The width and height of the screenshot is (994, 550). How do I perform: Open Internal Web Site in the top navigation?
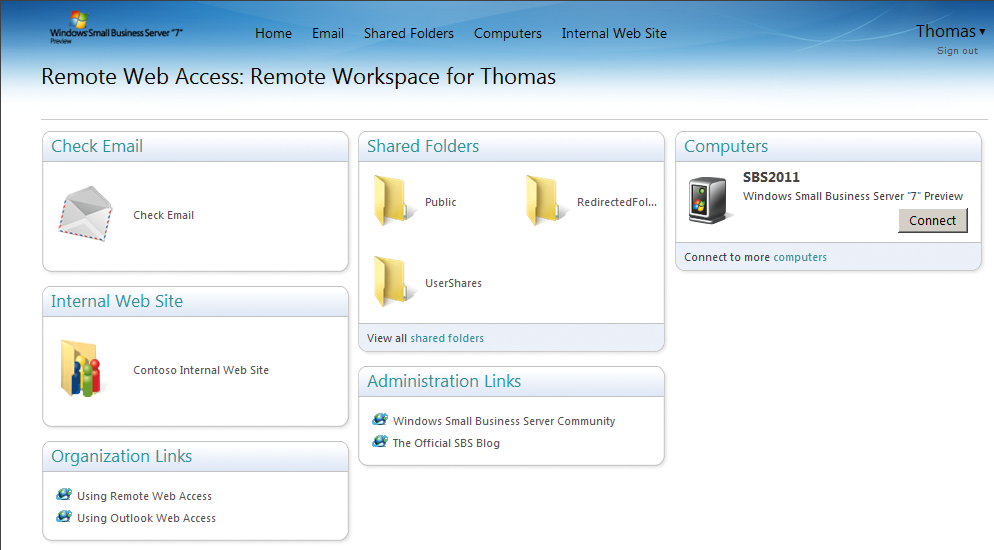(x=614, y=34)
